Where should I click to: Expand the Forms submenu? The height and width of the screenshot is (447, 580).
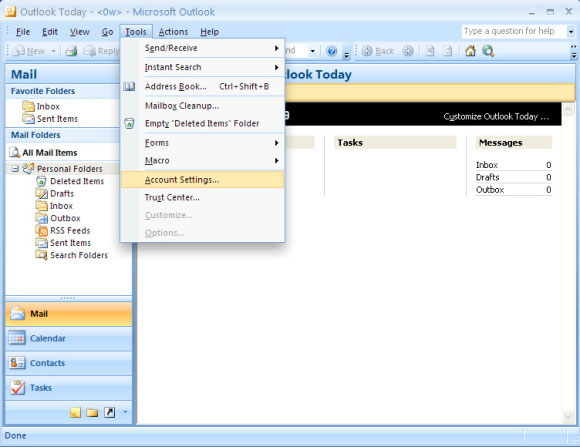click(x=276, y=143)
